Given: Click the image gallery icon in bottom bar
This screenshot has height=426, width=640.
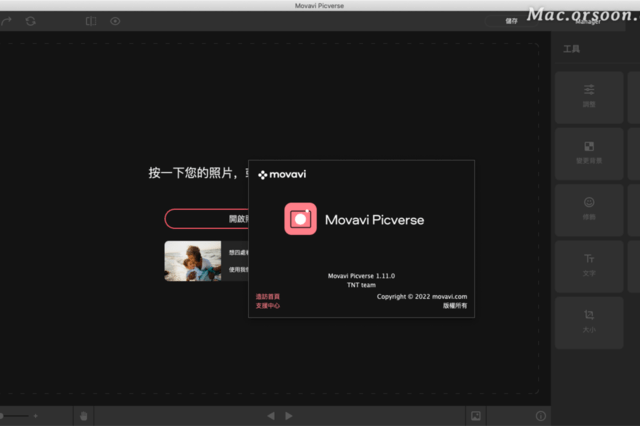Looking at the screenshot, I should pyautogui.click(x=476, y=416).
